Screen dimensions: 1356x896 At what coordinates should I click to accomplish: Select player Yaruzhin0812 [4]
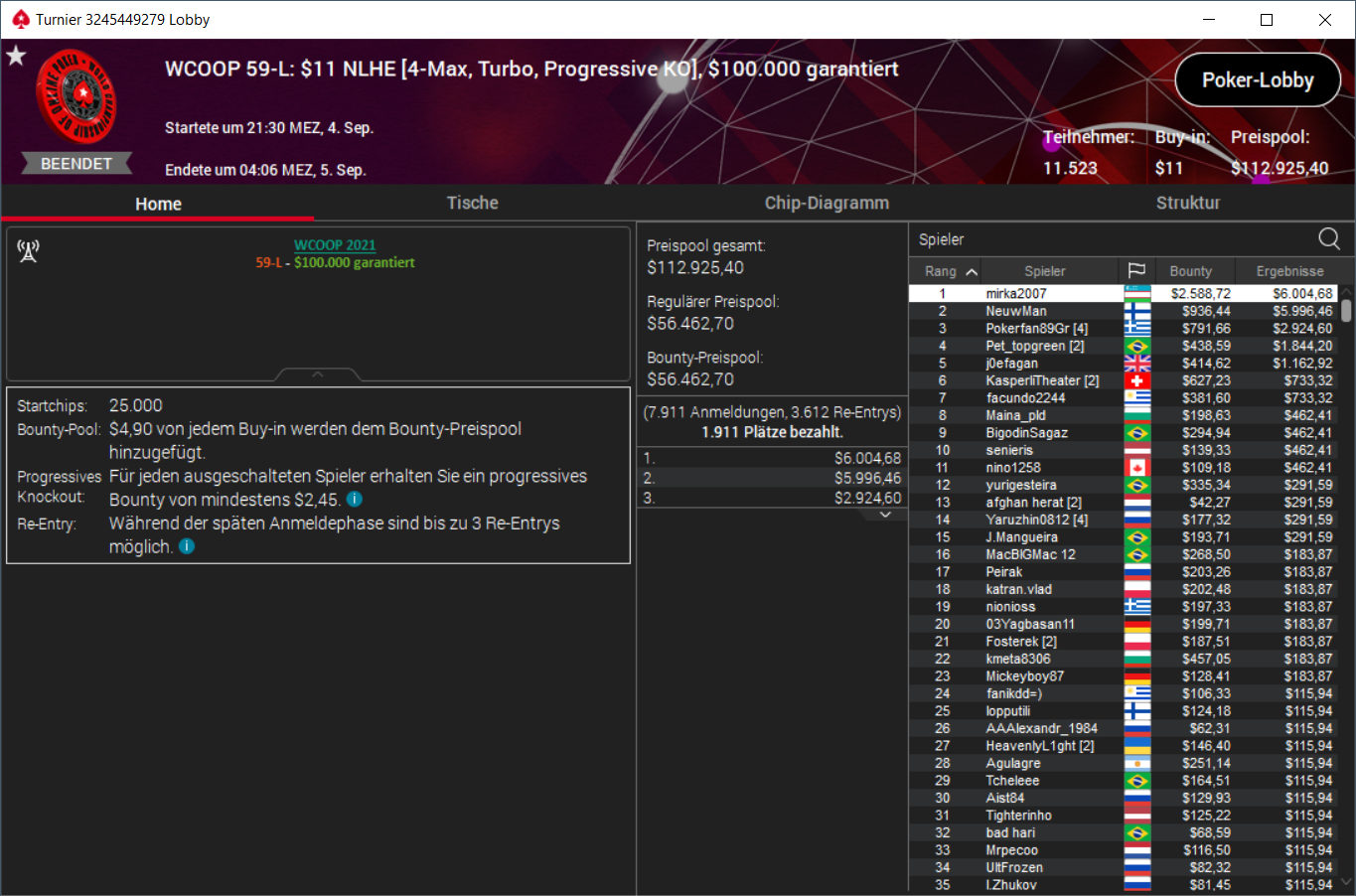1124,520
